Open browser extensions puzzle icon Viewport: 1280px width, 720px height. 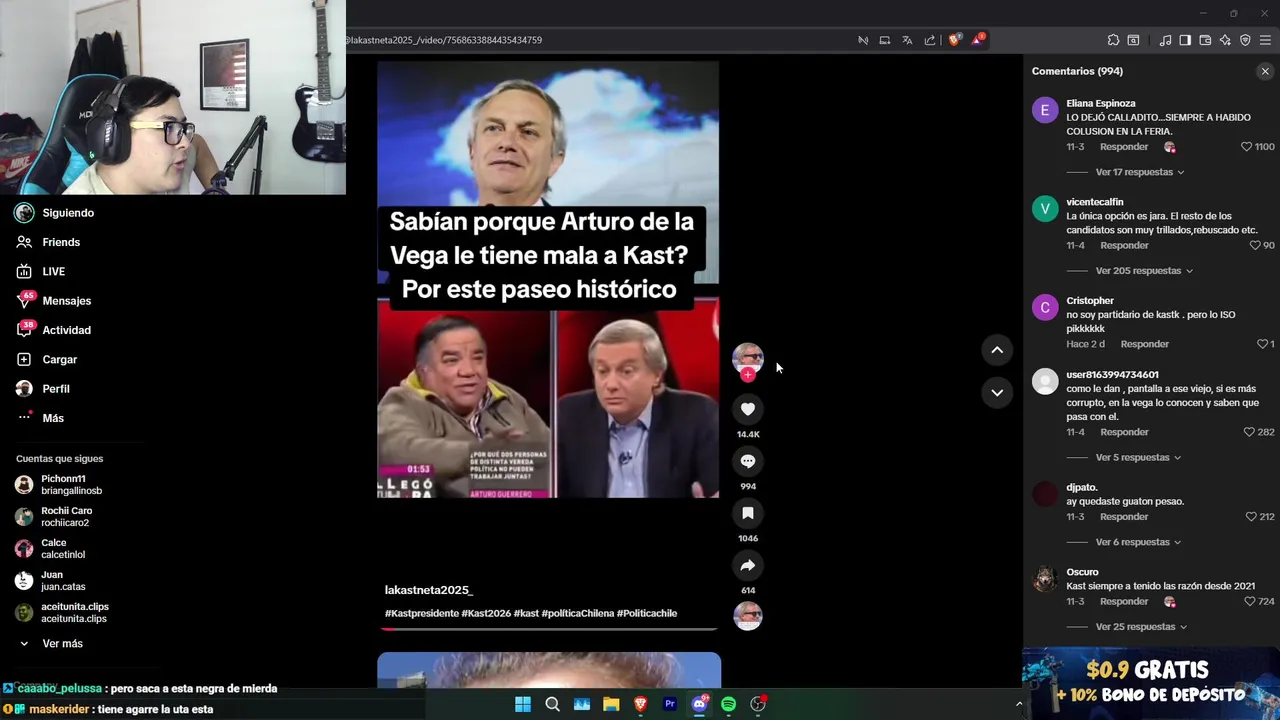click(1113, 40)
